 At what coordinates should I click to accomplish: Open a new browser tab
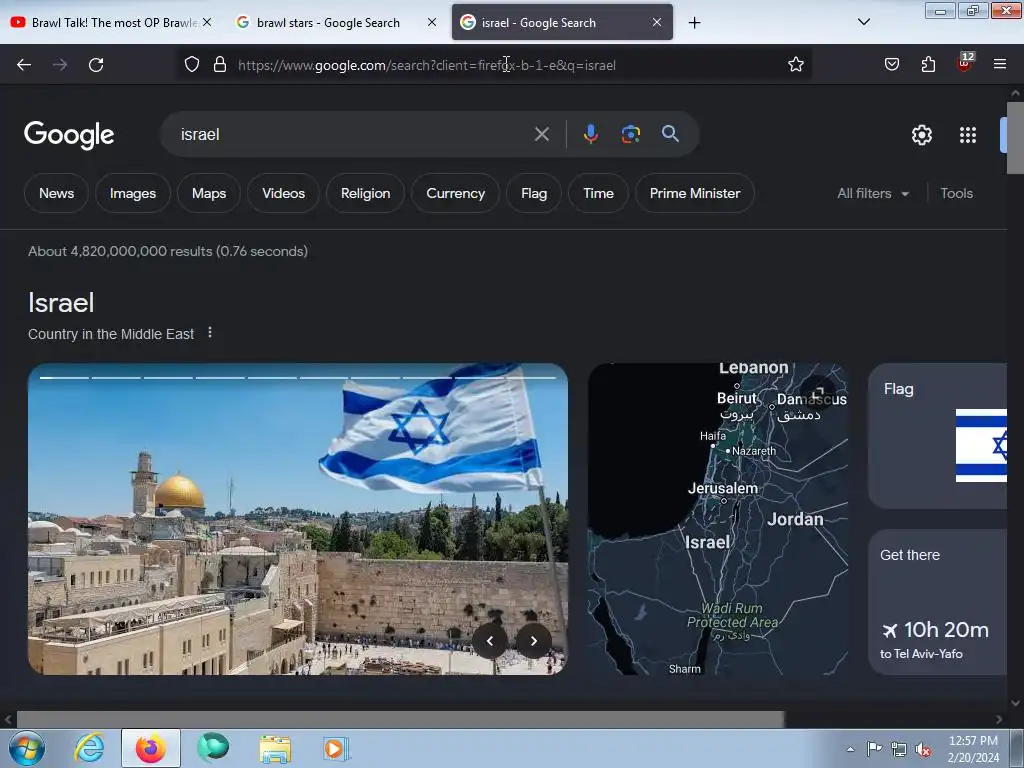point(694,23)
